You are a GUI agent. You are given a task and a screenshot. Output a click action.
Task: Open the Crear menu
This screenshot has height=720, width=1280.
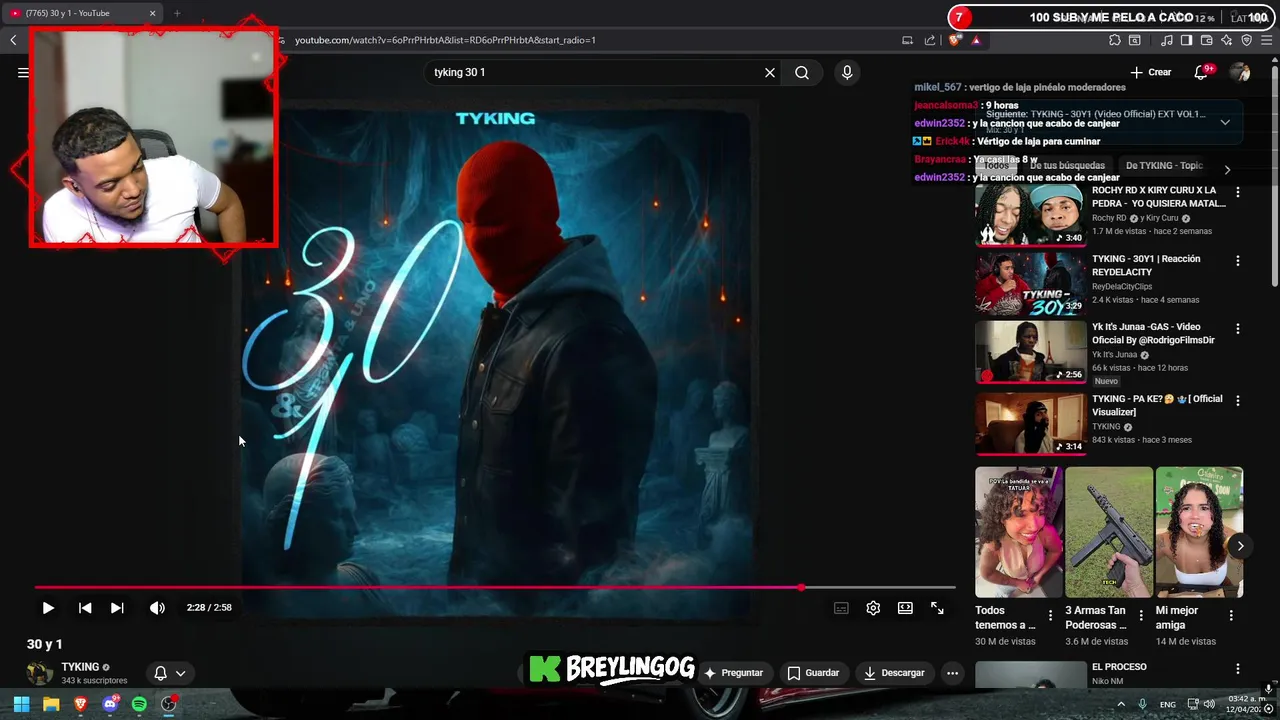(x=1150, y=72)
